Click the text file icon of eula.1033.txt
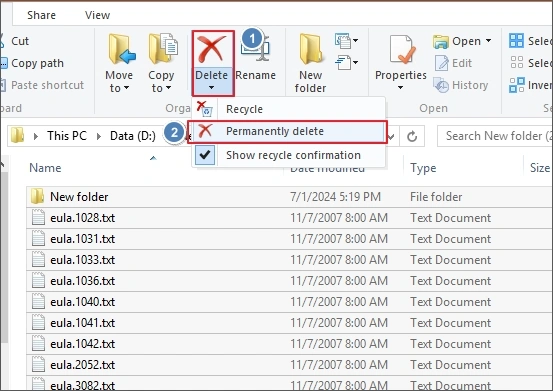 click(38, 259)
